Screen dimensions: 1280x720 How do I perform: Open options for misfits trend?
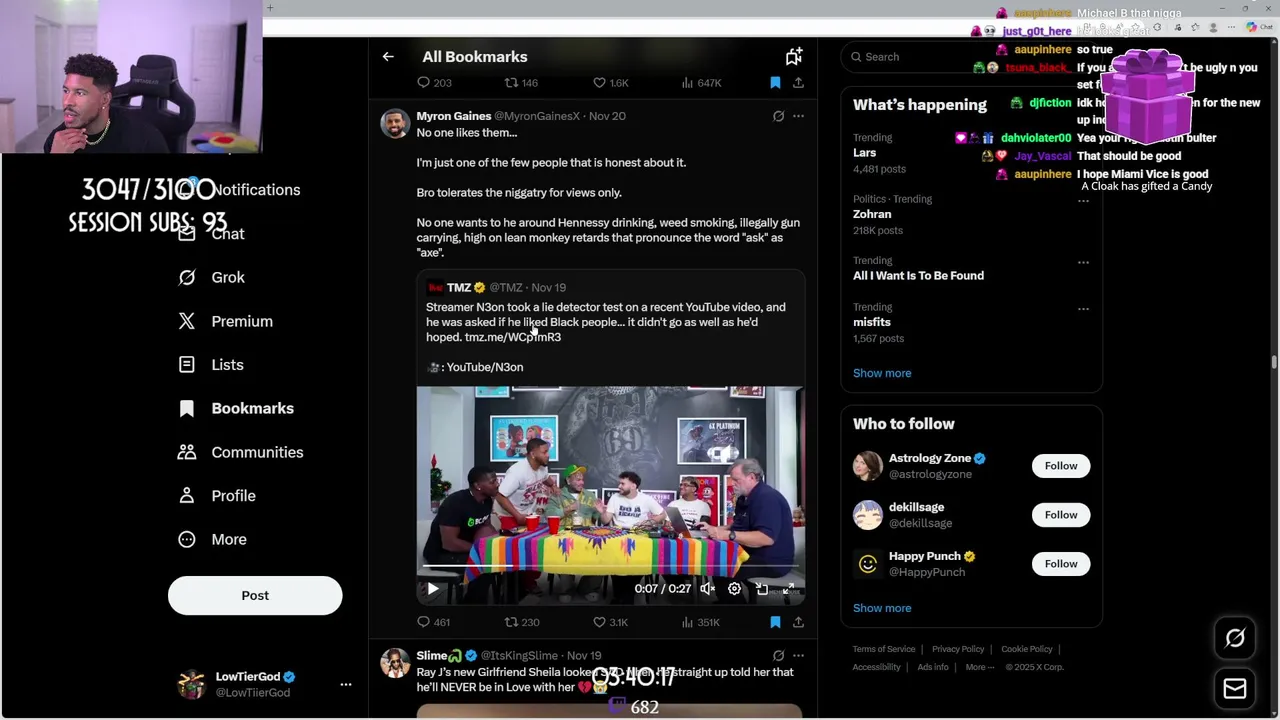1083,309
